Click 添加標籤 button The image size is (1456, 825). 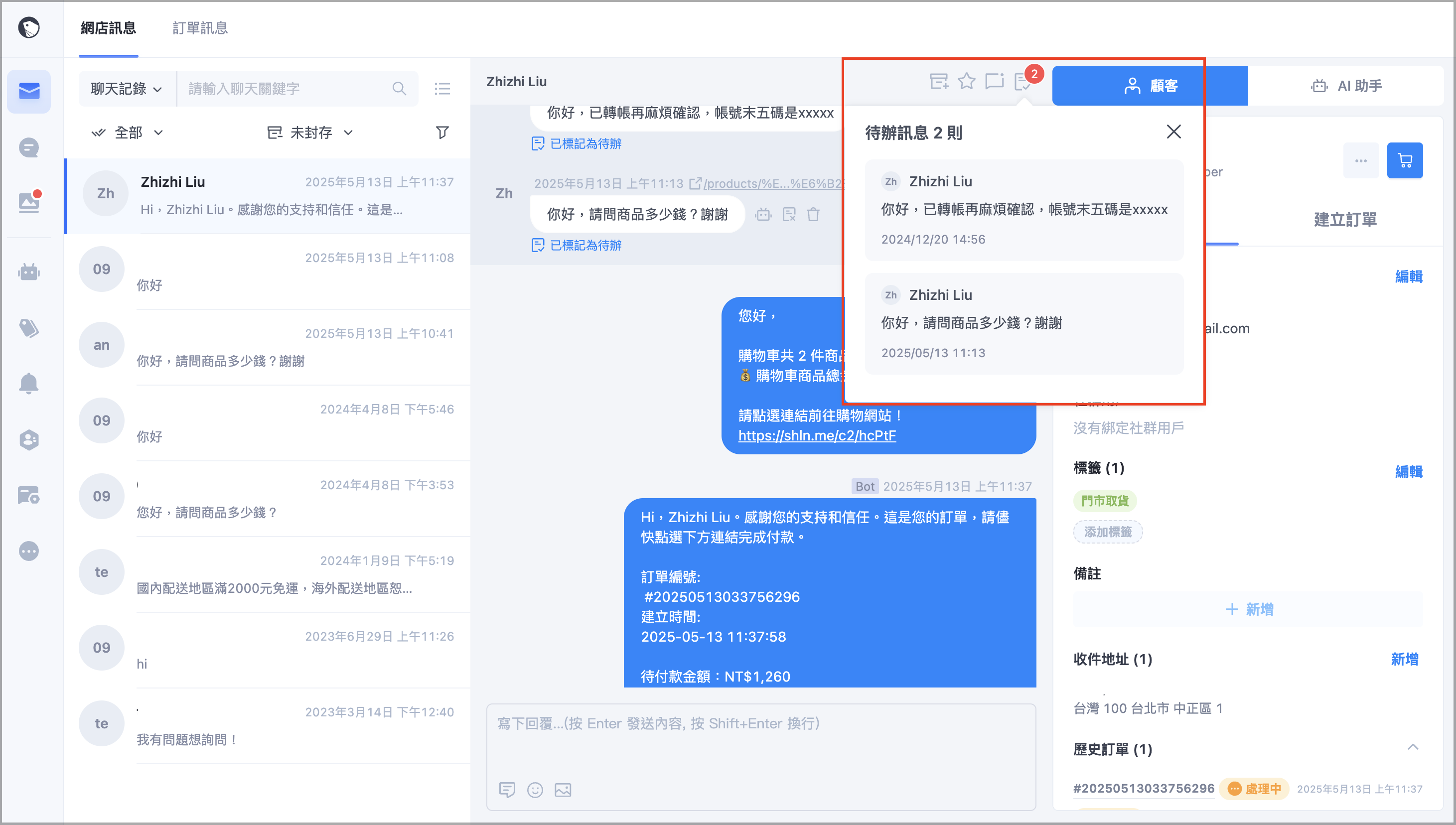pos(1108,532)
